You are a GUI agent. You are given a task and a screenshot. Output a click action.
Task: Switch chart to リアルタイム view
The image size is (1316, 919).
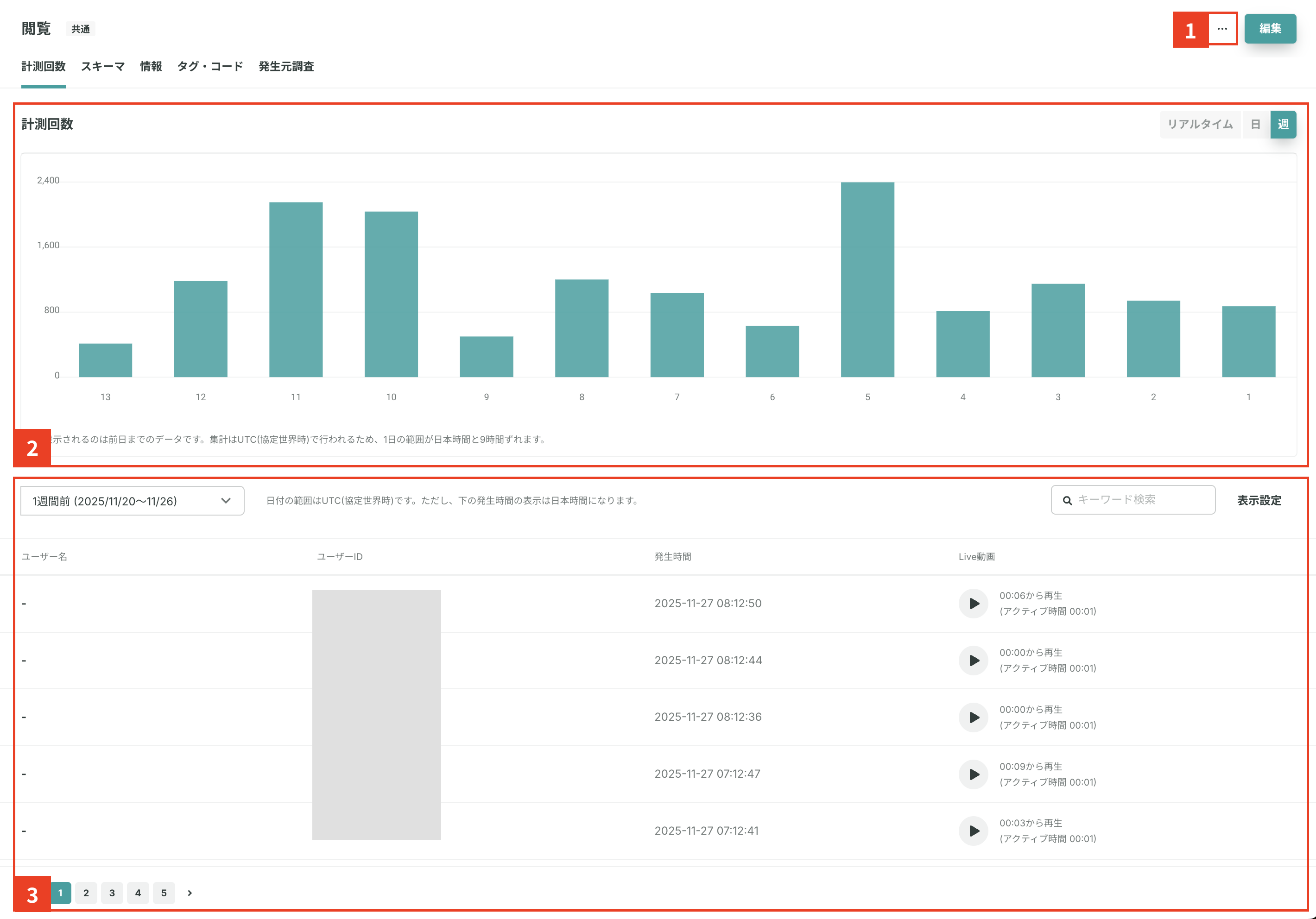pos(1200,124)
